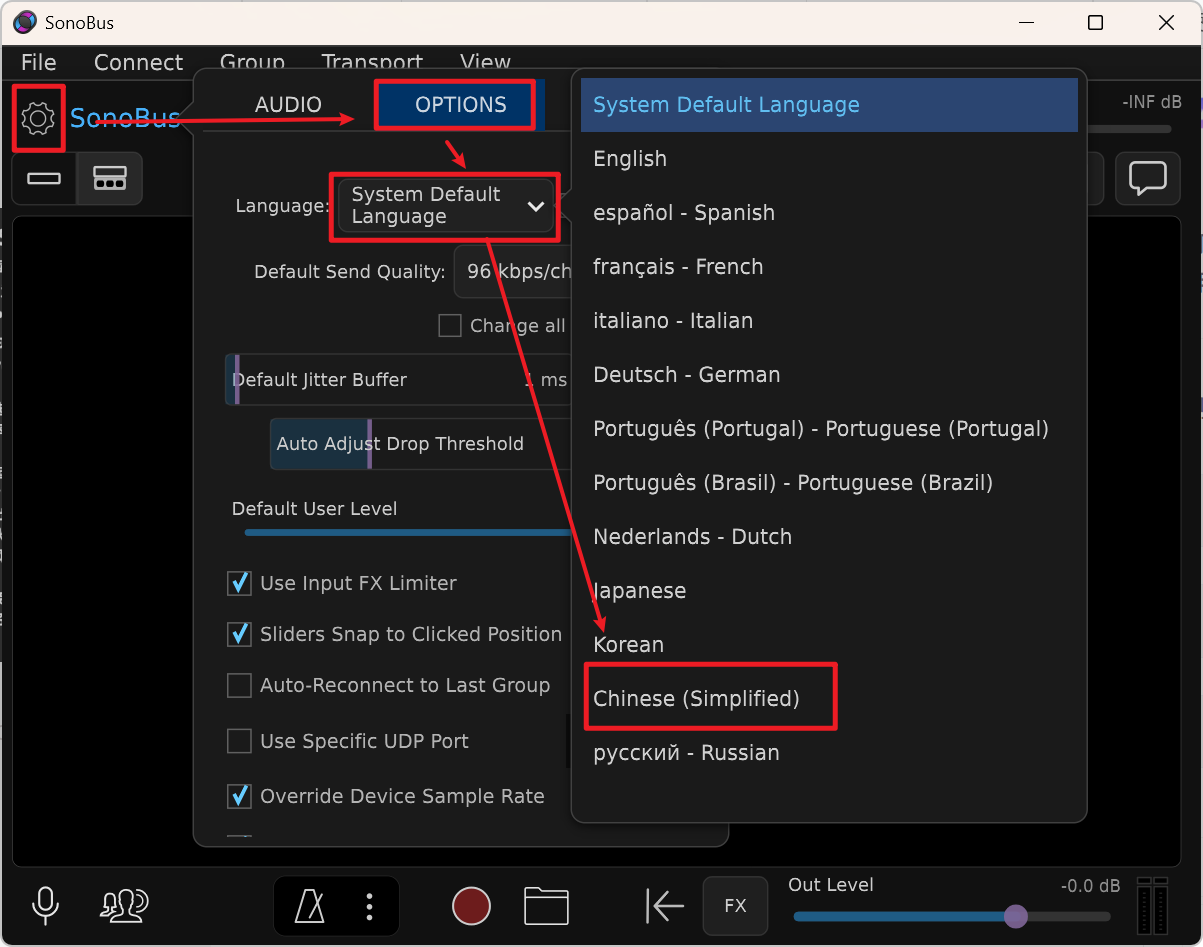This screenshot has height=947, width=1203.
Task: Open the connected users group icon
Action: [125, 905]
